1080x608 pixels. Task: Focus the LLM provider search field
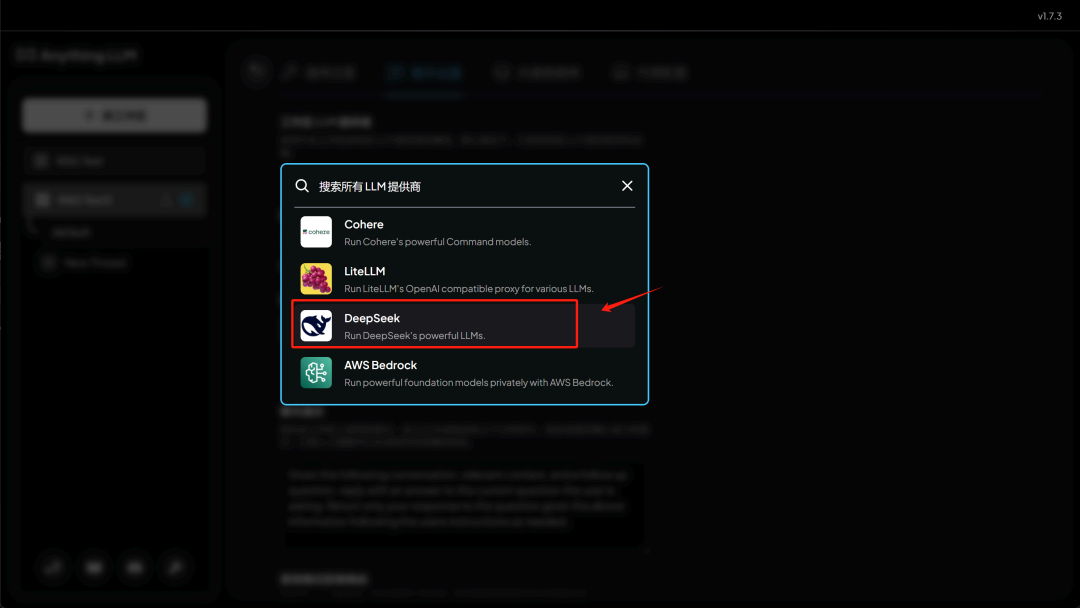click(x=465, y=187)
